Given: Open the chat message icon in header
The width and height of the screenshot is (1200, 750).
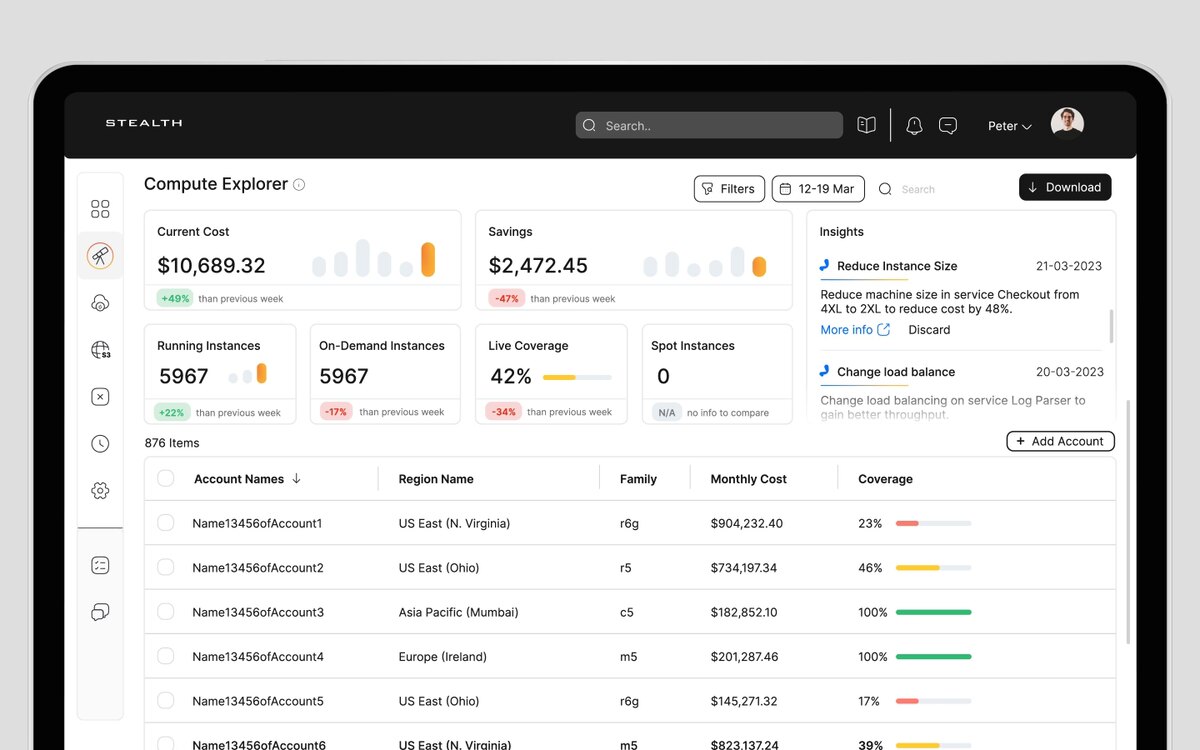Looking at the screenshot, I should pos(948,126).
